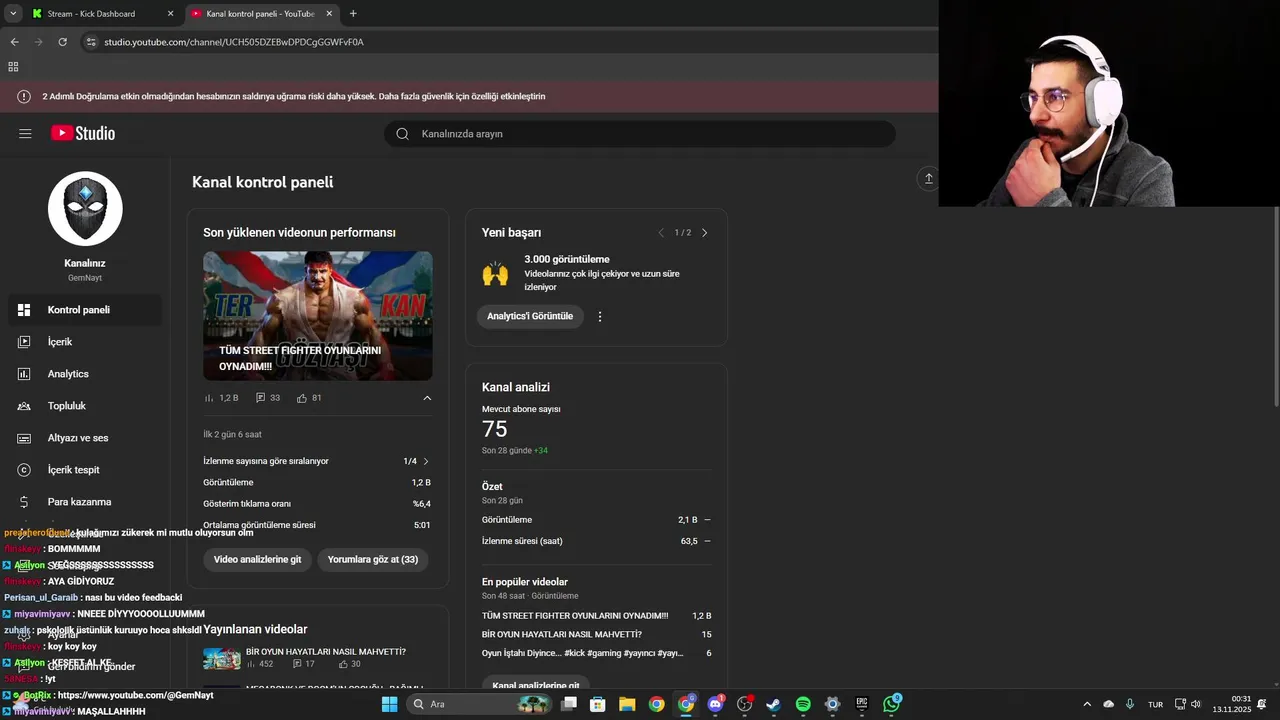Open Para kazanma in the sidebar
The width and height of the screenshot is (1280, 720).
tap(85, 502)
